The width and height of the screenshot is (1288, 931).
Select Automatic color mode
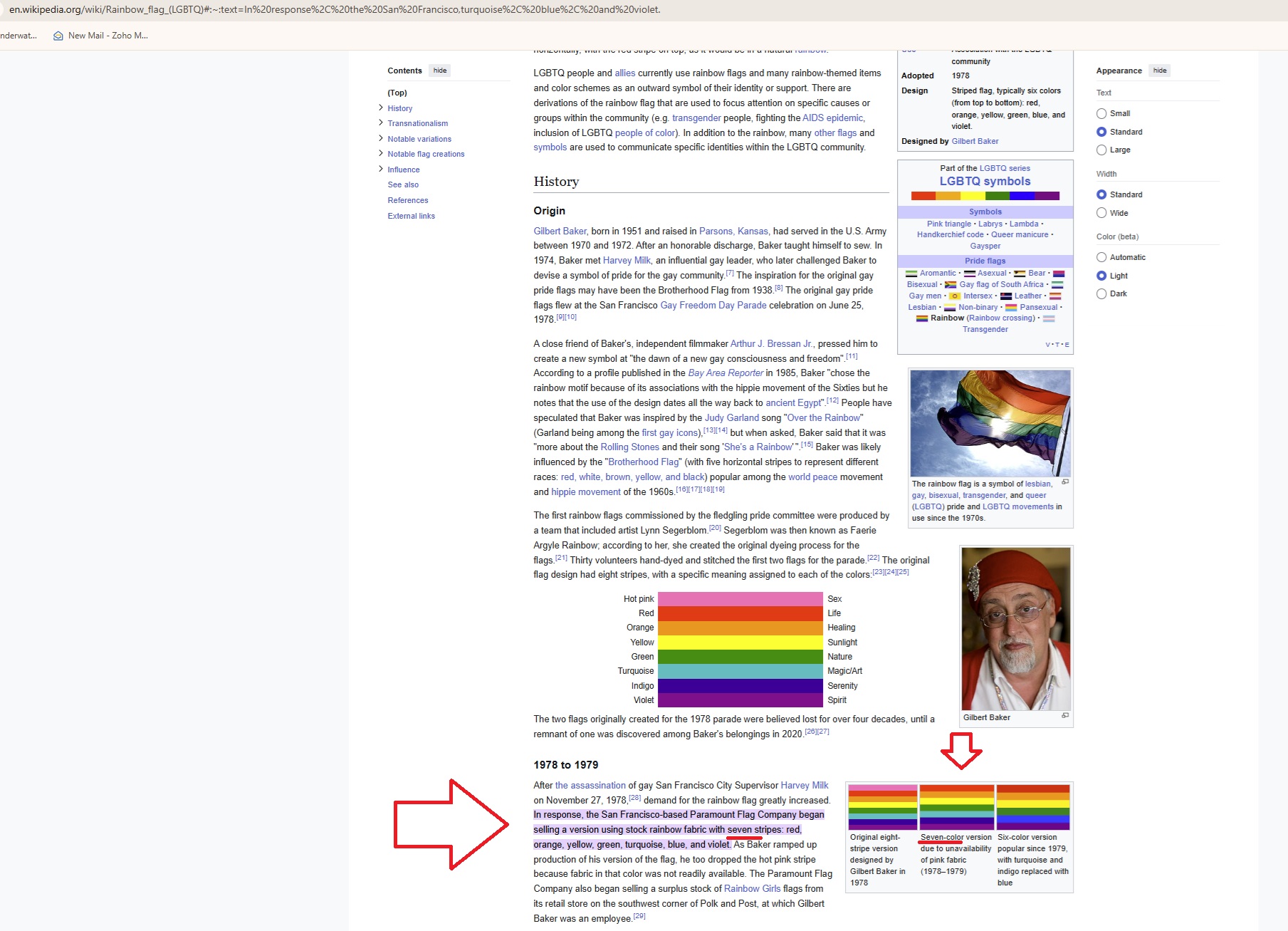point(1101,257)
